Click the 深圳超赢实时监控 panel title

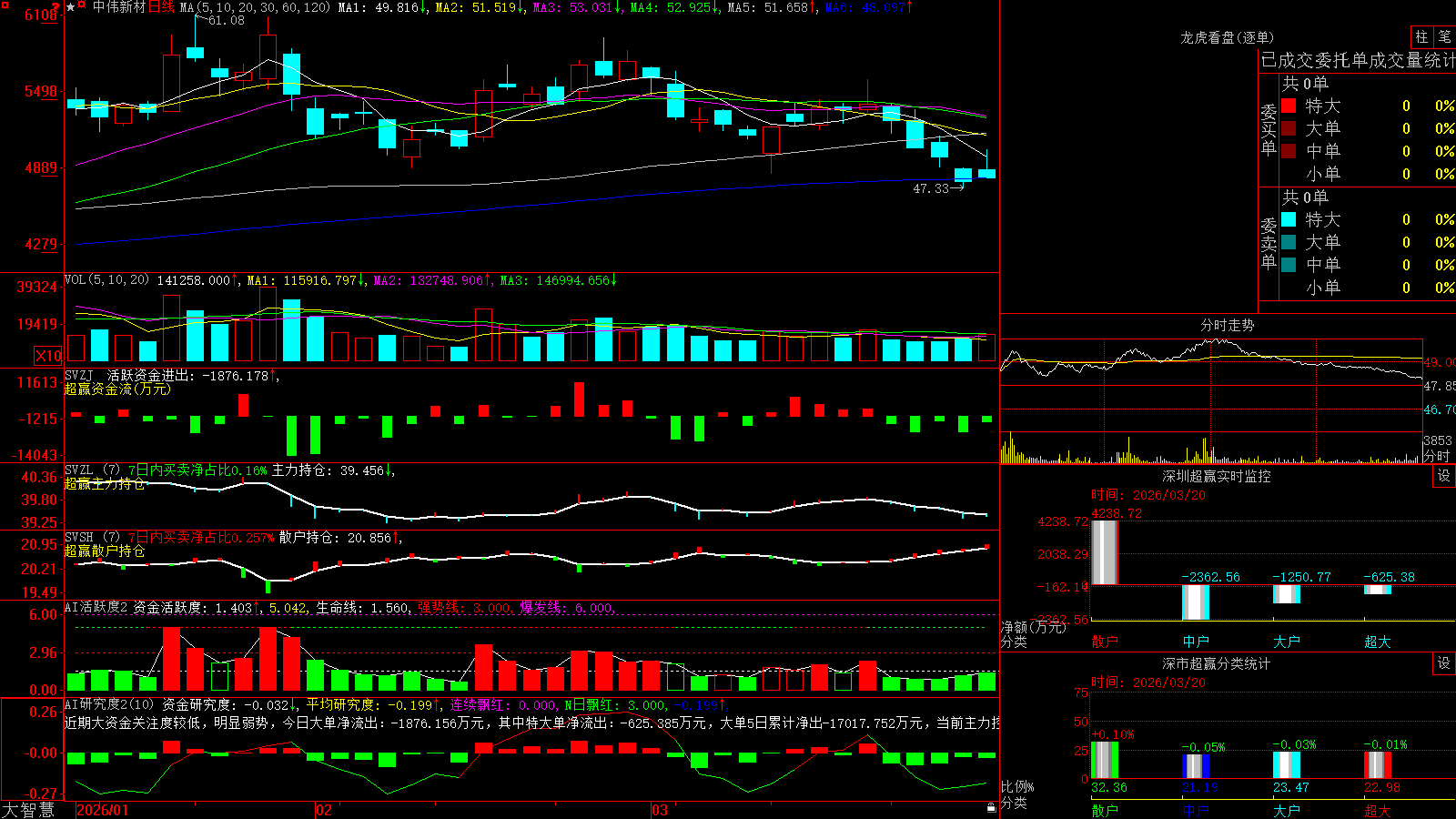(1216, 476)
